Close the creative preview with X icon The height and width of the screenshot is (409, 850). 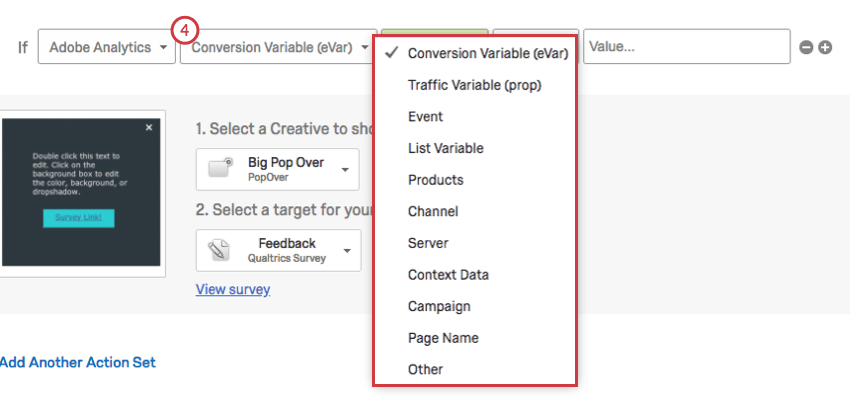pos(149,128)
